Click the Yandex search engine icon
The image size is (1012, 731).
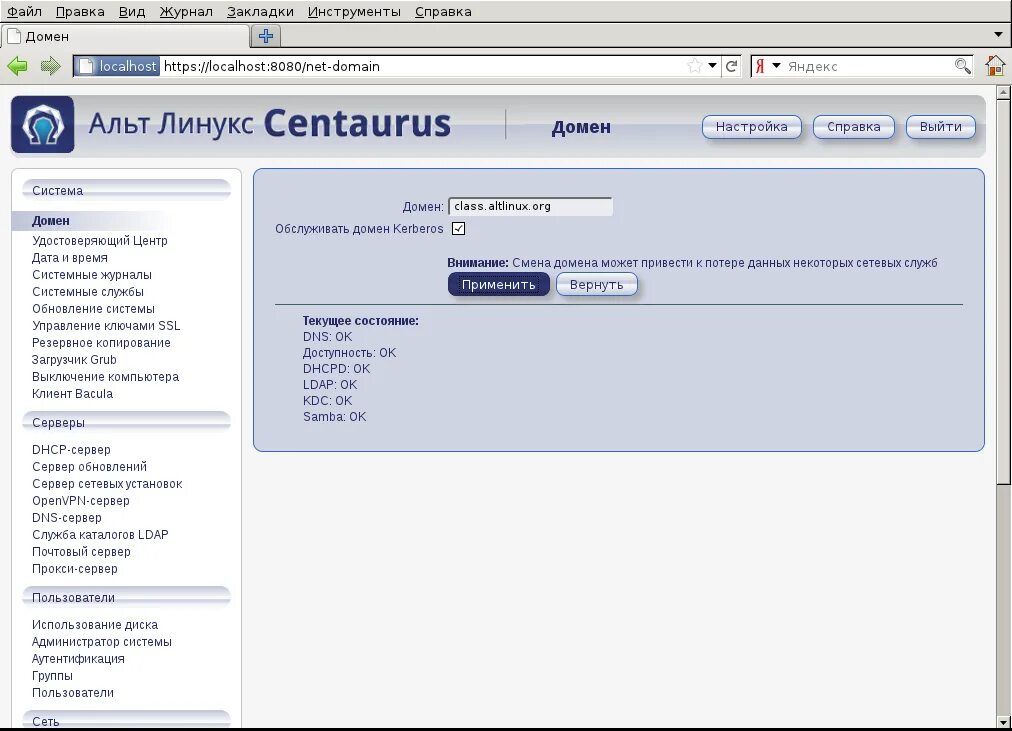[760, 66]
